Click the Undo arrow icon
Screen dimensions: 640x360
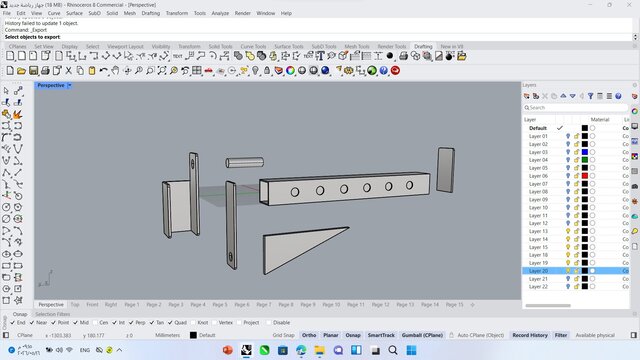coord(103,71)
